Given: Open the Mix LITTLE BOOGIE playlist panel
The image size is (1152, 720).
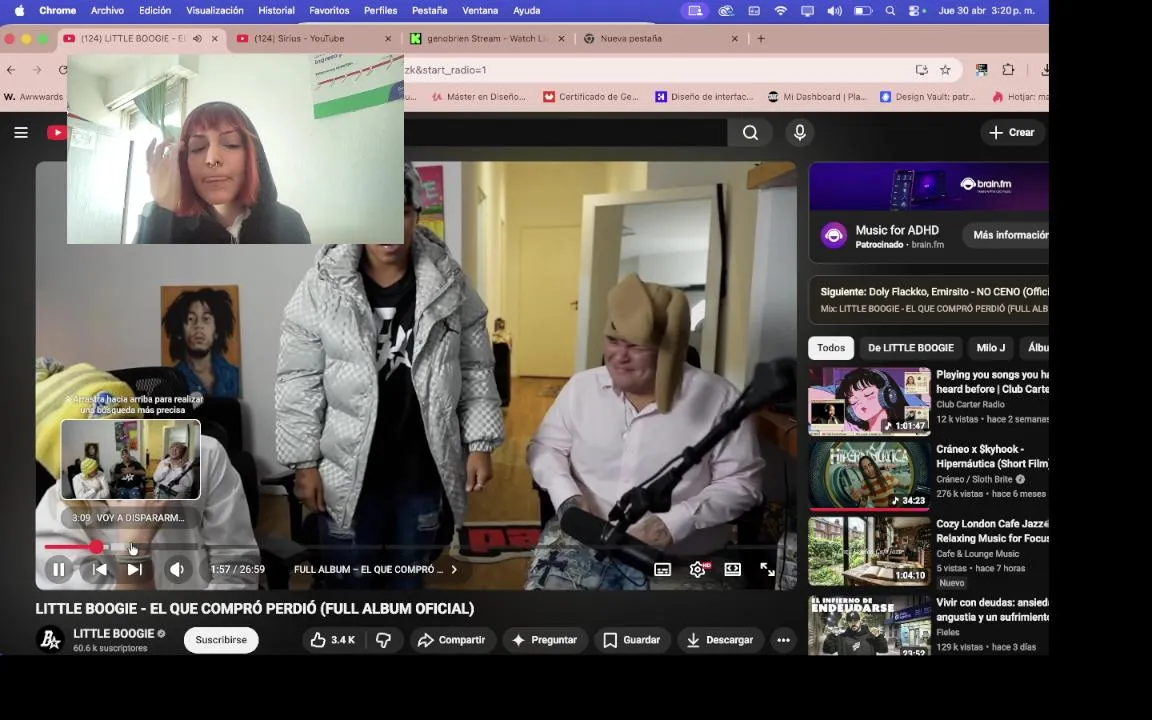Looking at the screenshot, I should (x=929, y=300).
